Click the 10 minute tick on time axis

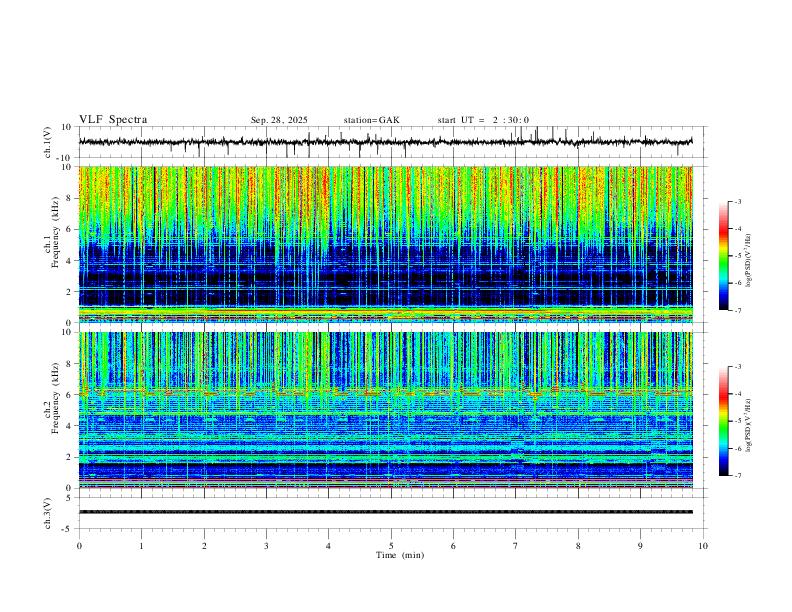pyautogui.click(x=703, y=545)
